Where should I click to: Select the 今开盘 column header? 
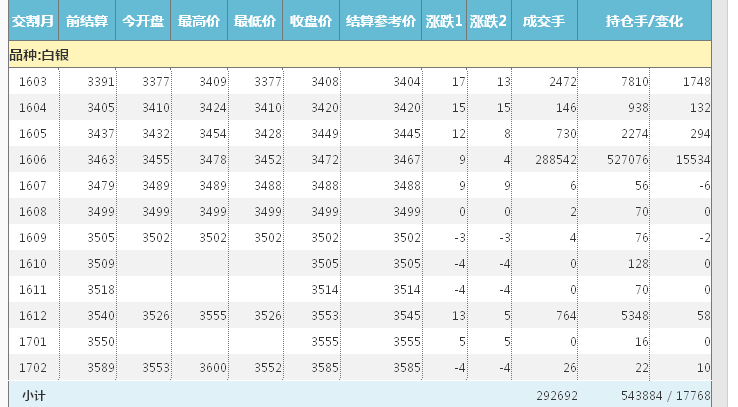coord(143,21)
